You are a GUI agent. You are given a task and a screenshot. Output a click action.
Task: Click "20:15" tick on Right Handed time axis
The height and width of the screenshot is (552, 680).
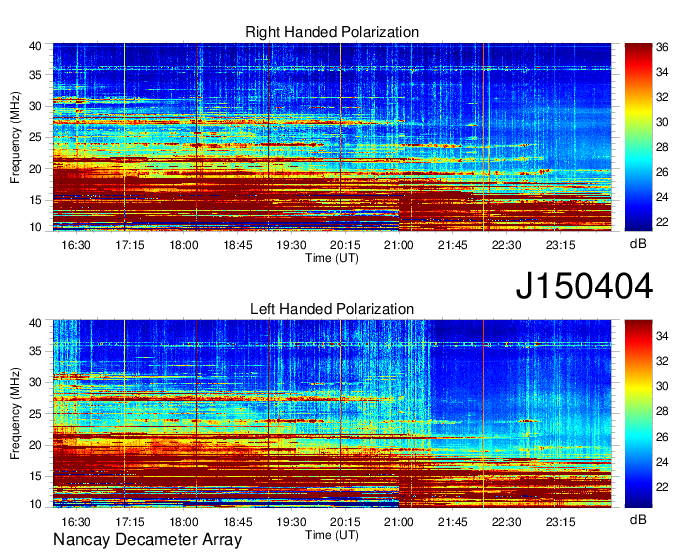(345, 245)
